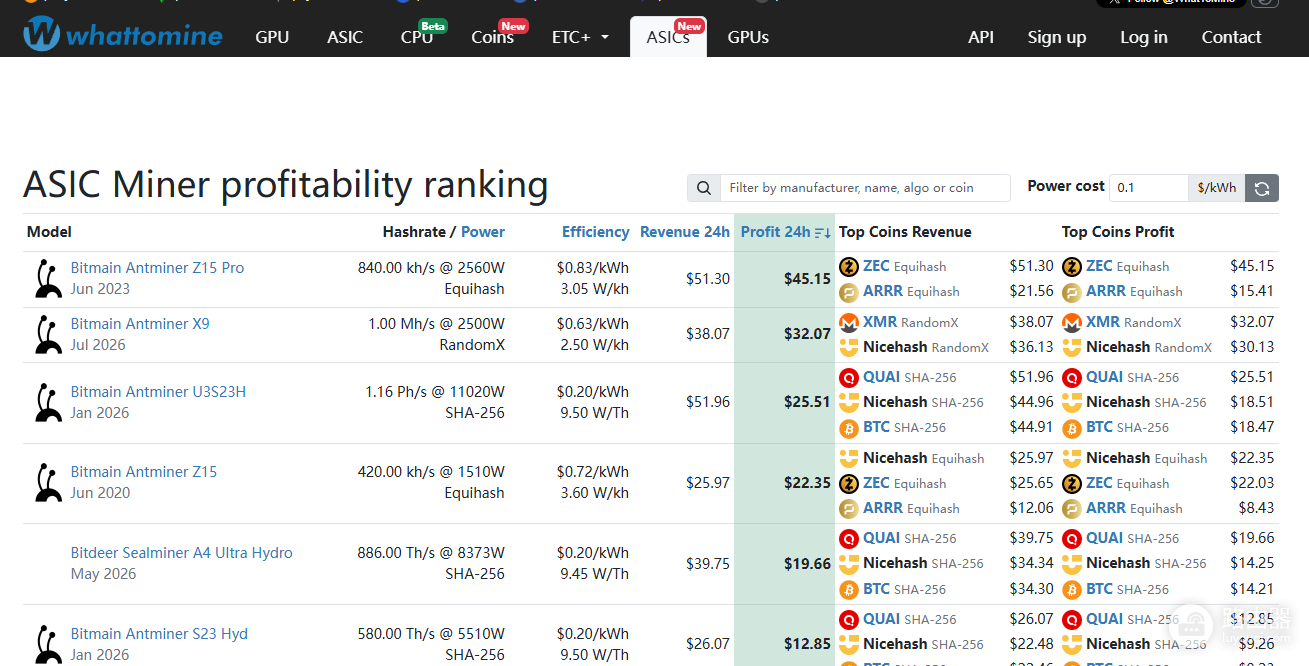Viewport: 1309px width, 666px height.
Task: Click the whattomine logo
Action: [x=123, y=35]
